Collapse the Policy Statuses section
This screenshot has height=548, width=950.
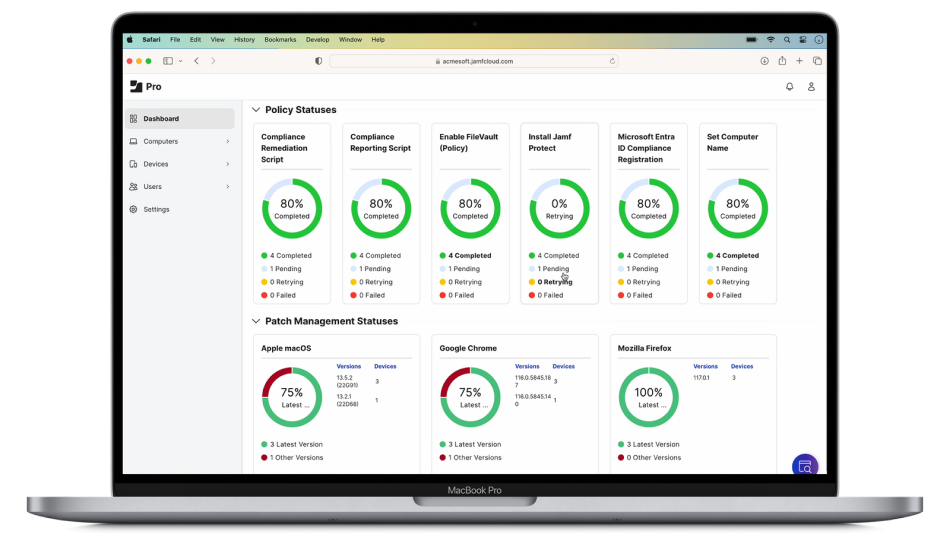pos(256,110)
